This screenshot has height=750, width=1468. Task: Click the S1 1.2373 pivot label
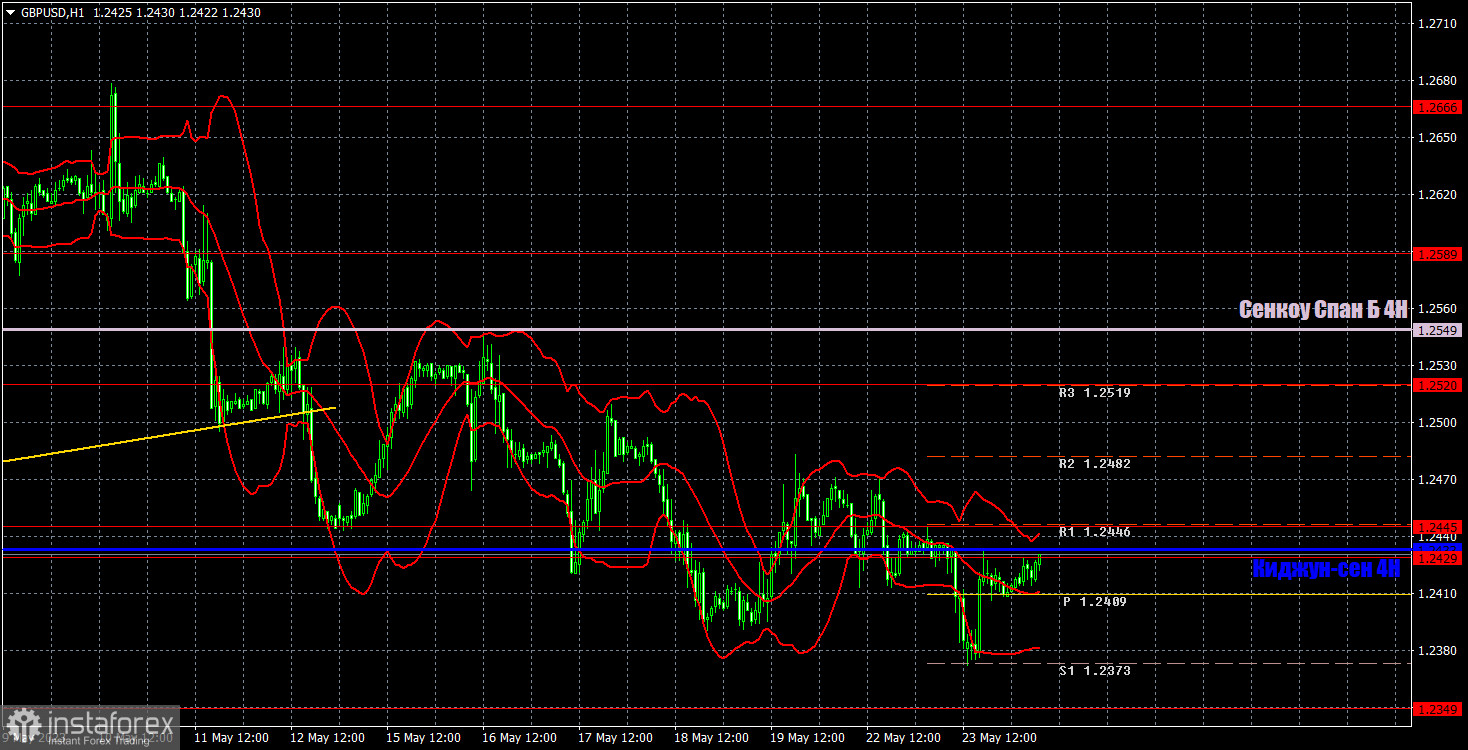pos(1094,671)
